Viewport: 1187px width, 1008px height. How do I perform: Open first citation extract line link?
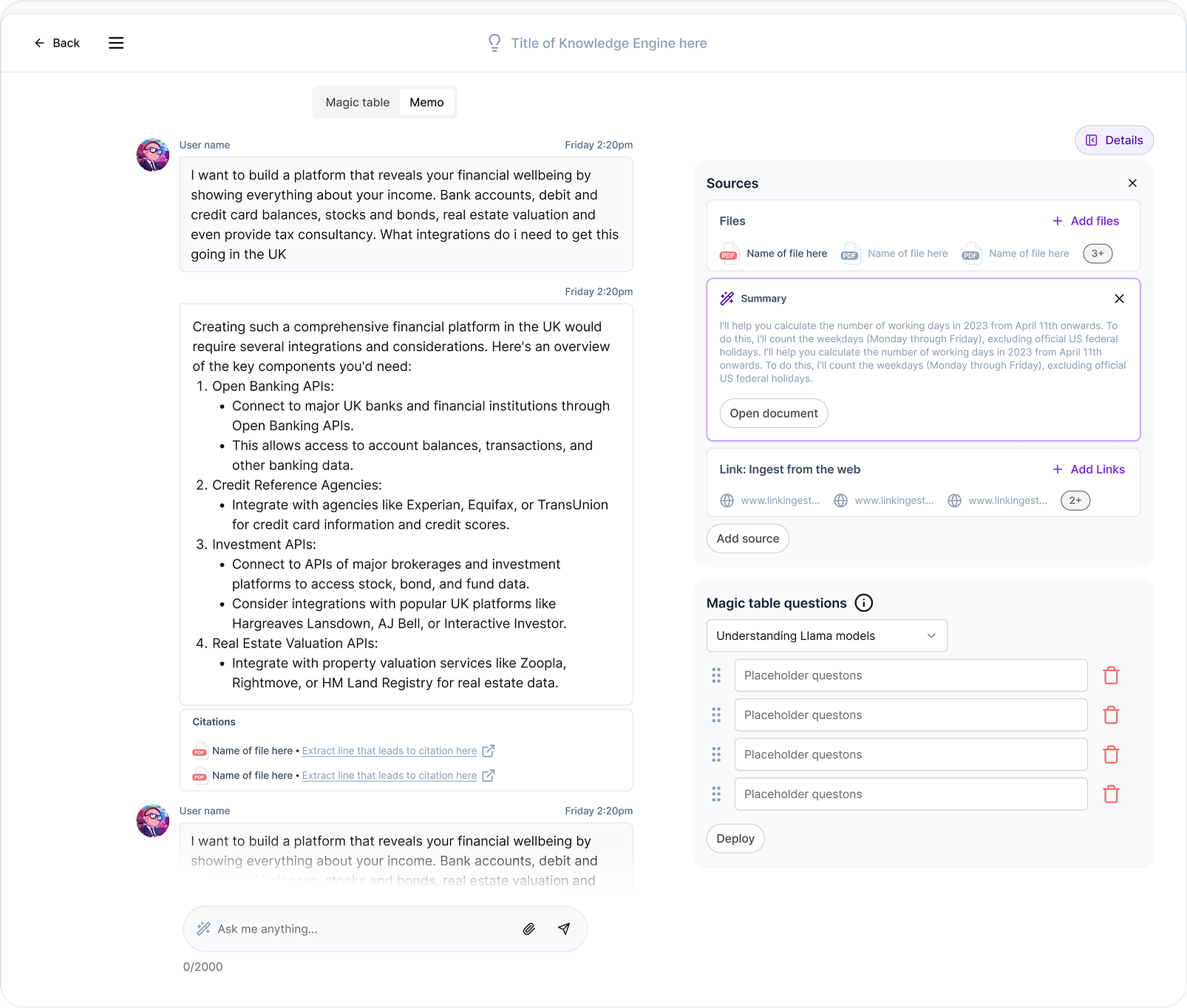pyautogui.click(x=390, y=751)
